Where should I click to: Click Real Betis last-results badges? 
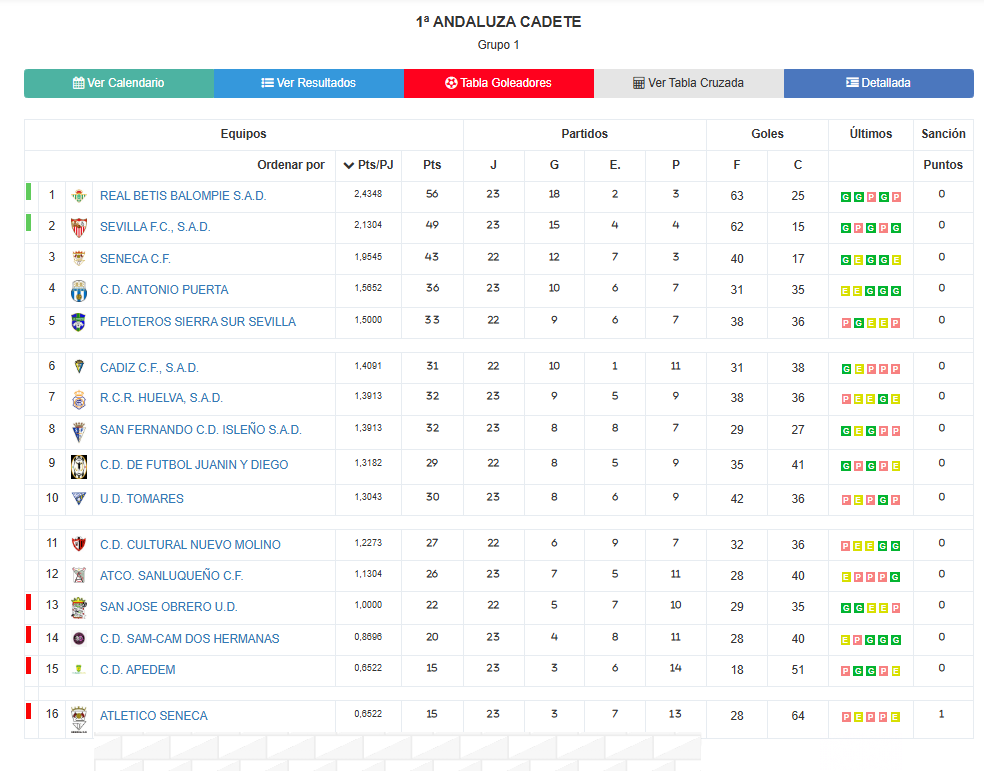pyautogui.click(x=870, y=197)
